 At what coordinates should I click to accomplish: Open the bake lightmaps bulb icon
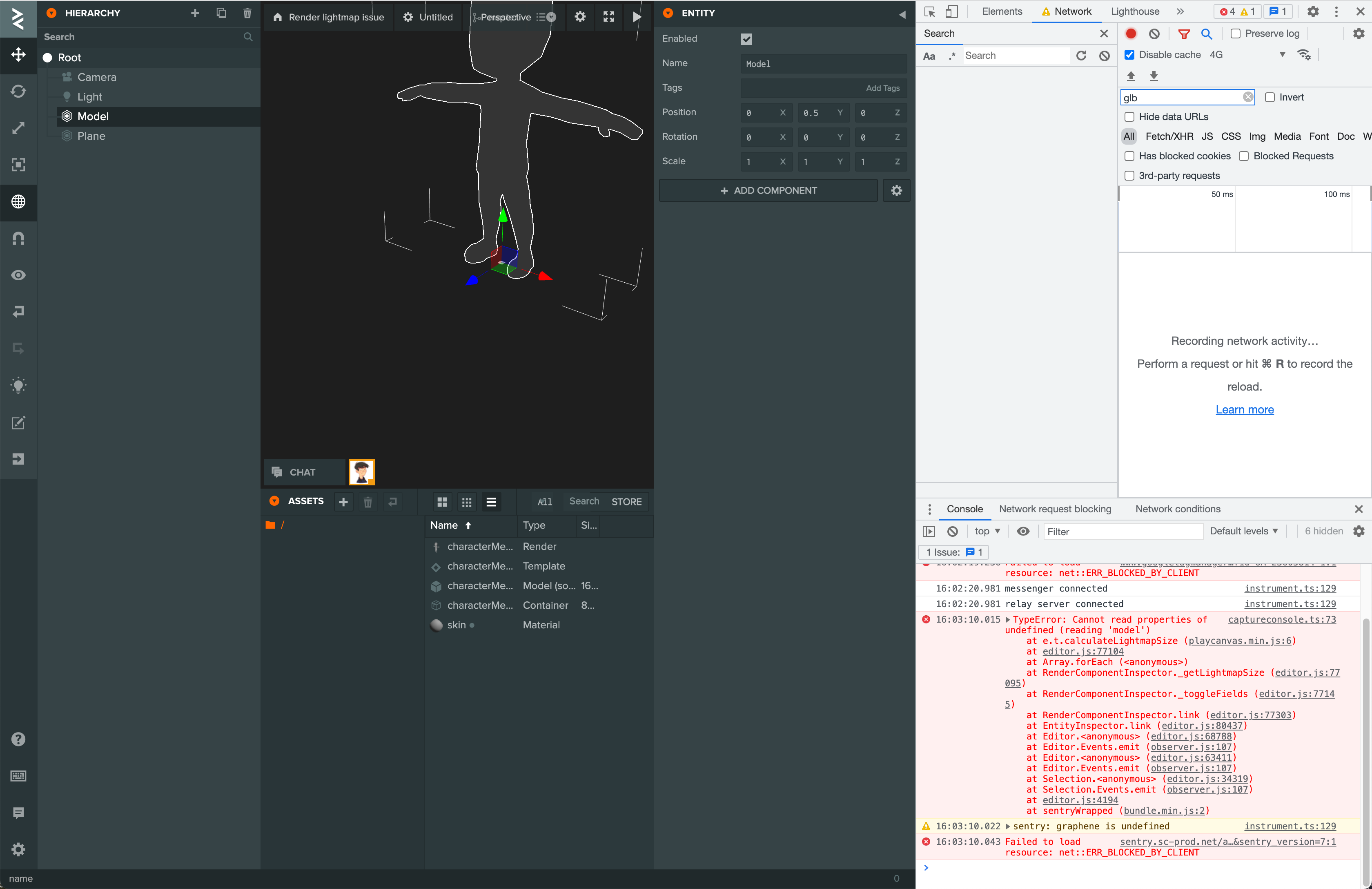[18, 385]
